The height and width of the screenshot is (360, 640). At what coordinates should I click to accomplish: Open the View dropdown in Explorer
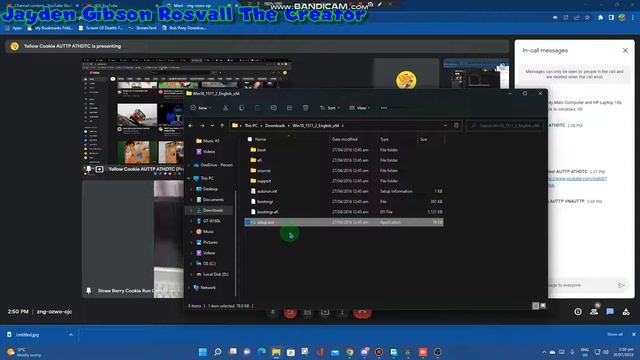tap(360, 108)
